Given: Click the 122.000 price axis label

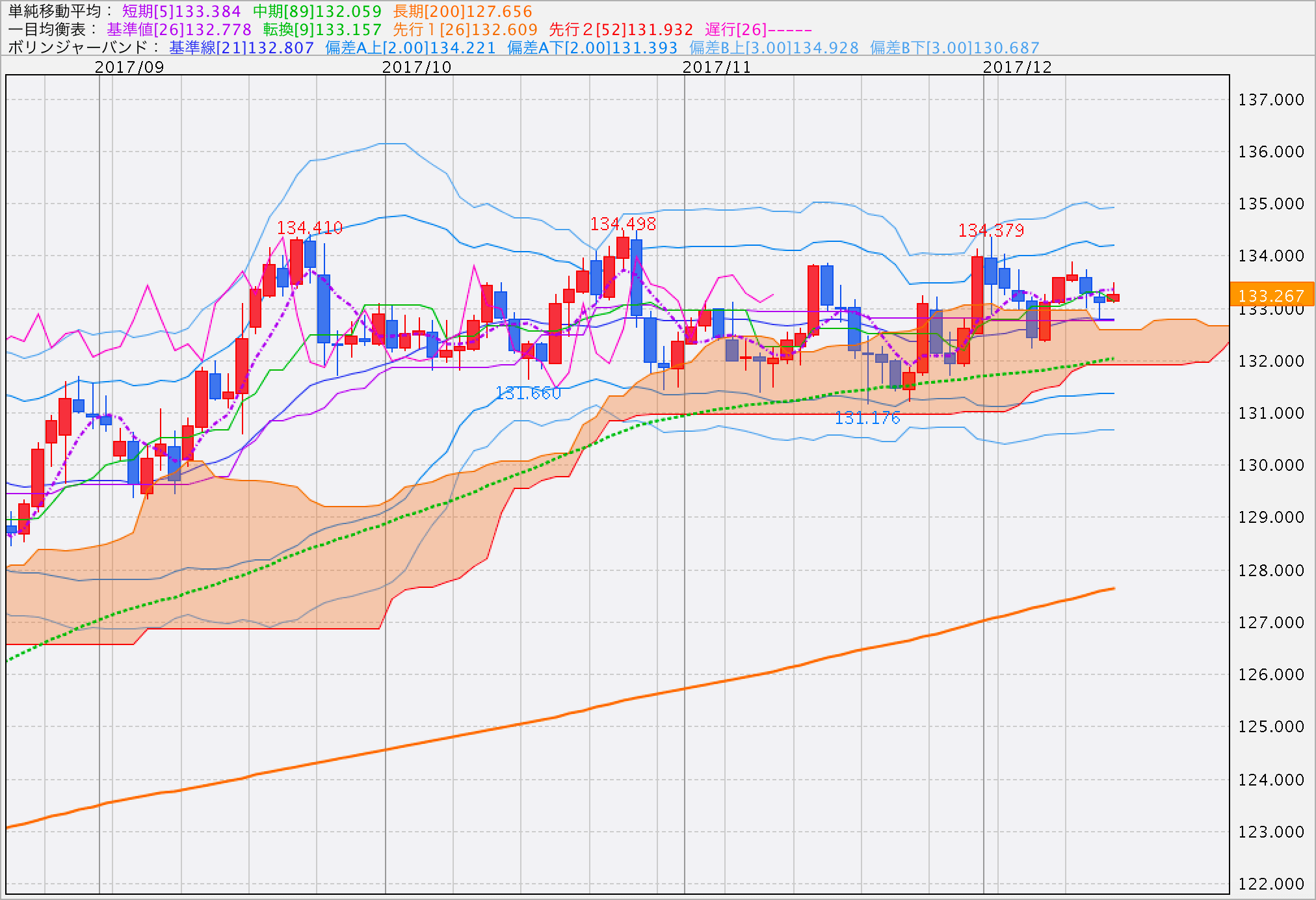Looking at the screenshot, I should 1271,884.
